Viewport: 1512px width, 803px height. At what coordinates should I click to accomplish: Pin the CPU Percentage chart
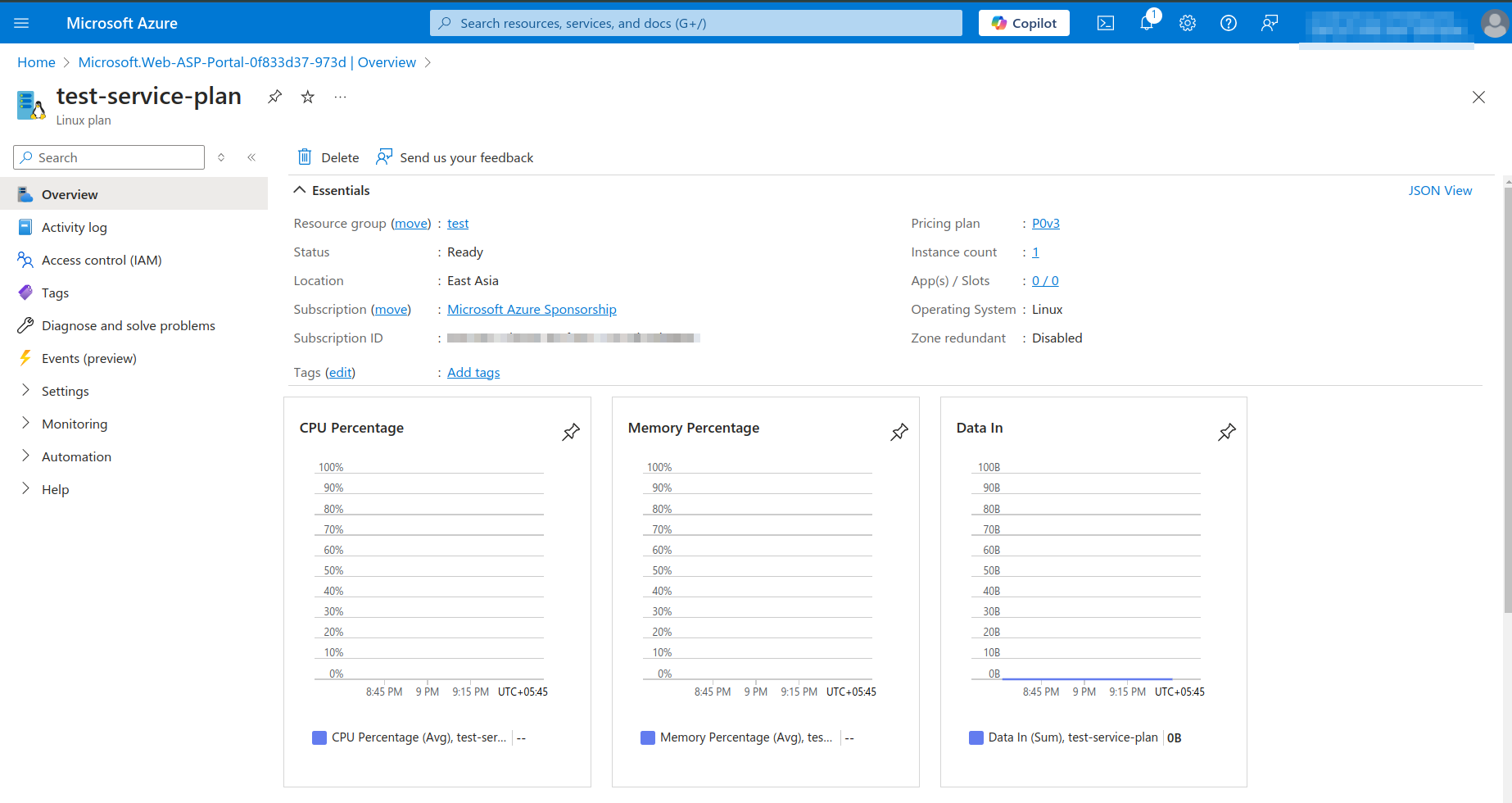tap(571, 432)
